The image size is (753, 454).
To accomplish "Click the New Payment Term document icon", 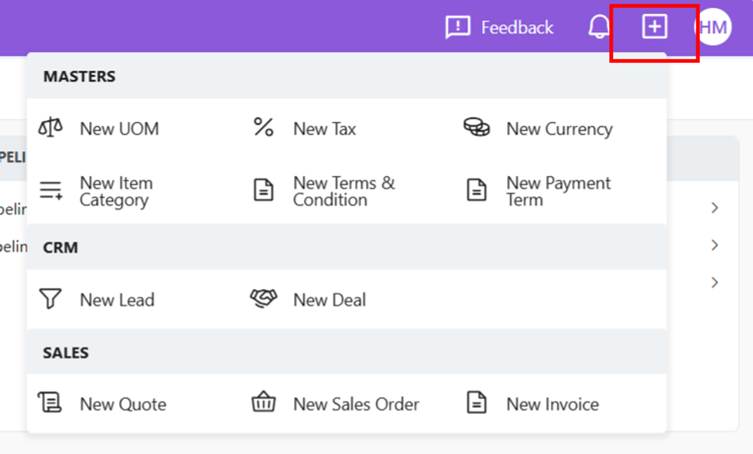I will (x=477, y=190).
